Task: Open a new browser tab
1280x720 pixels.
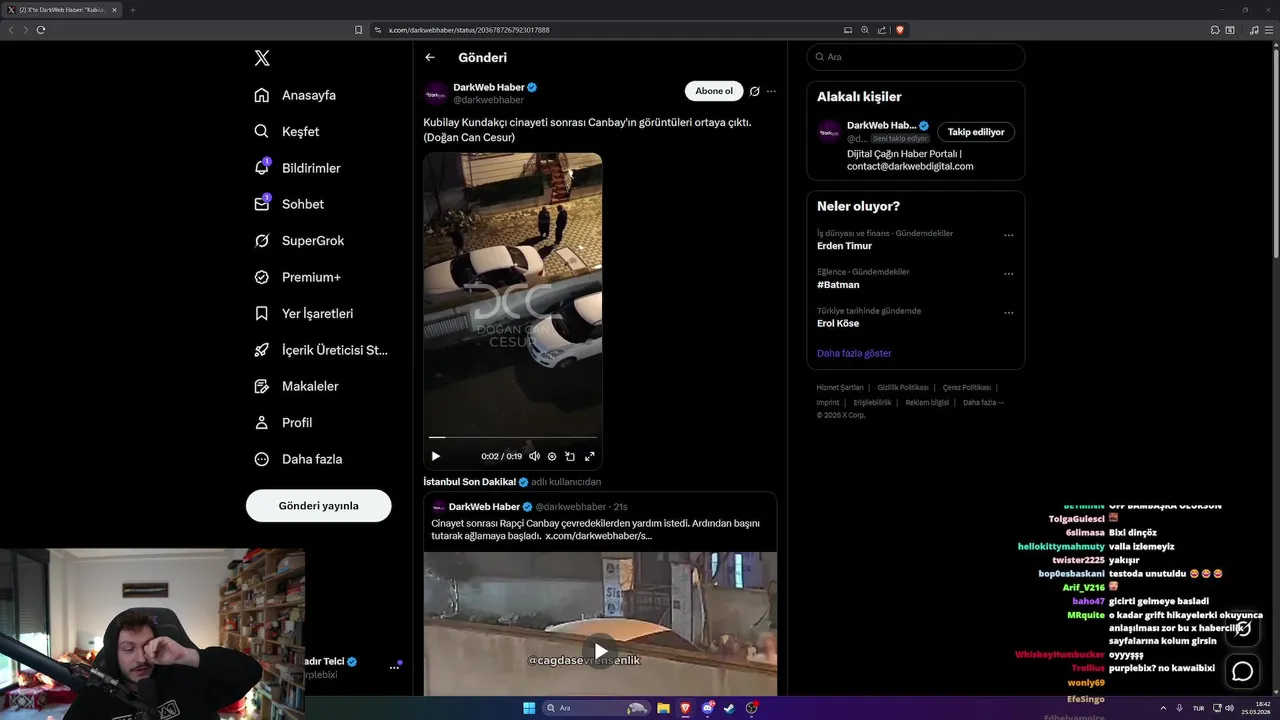Action: pyautogui.click(x=132, y=10)
